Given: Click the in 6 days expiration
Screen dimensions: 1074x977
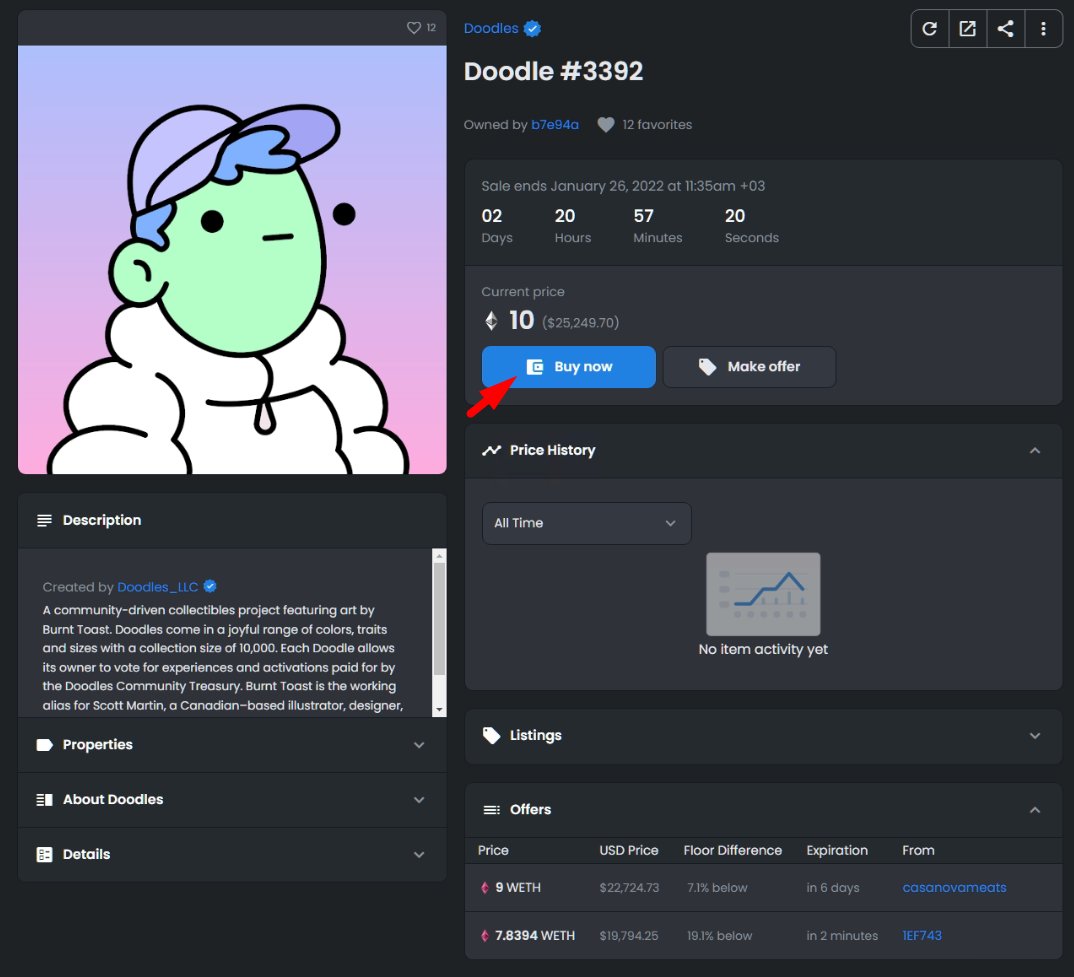Looking at the screenshot, I should click(833, 887).
